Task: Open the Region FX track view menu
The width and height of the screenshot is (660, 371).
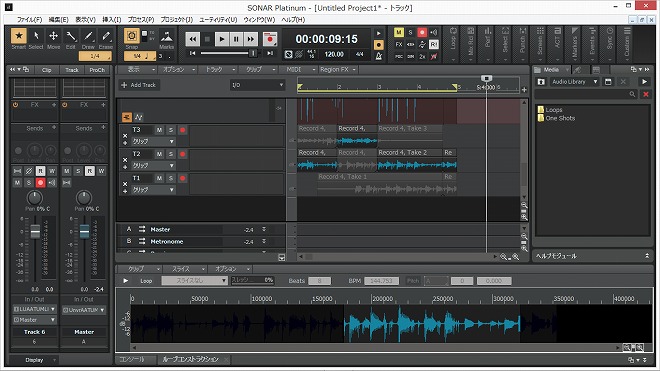Action: point(338,69)
